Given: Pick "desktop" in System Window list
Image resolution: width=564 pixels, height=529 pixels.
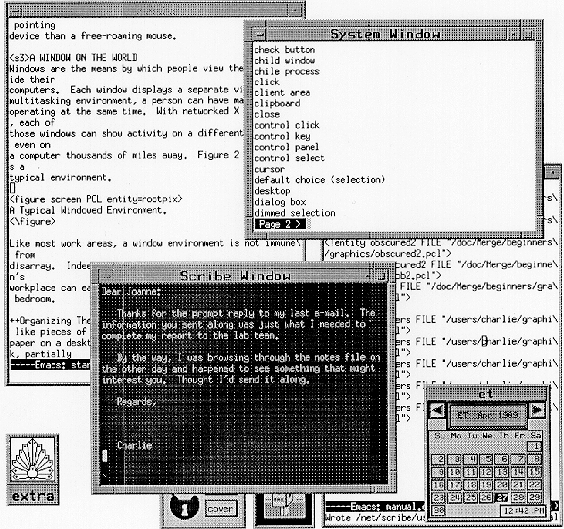Looking at the screenshot, I should (272, 191).
